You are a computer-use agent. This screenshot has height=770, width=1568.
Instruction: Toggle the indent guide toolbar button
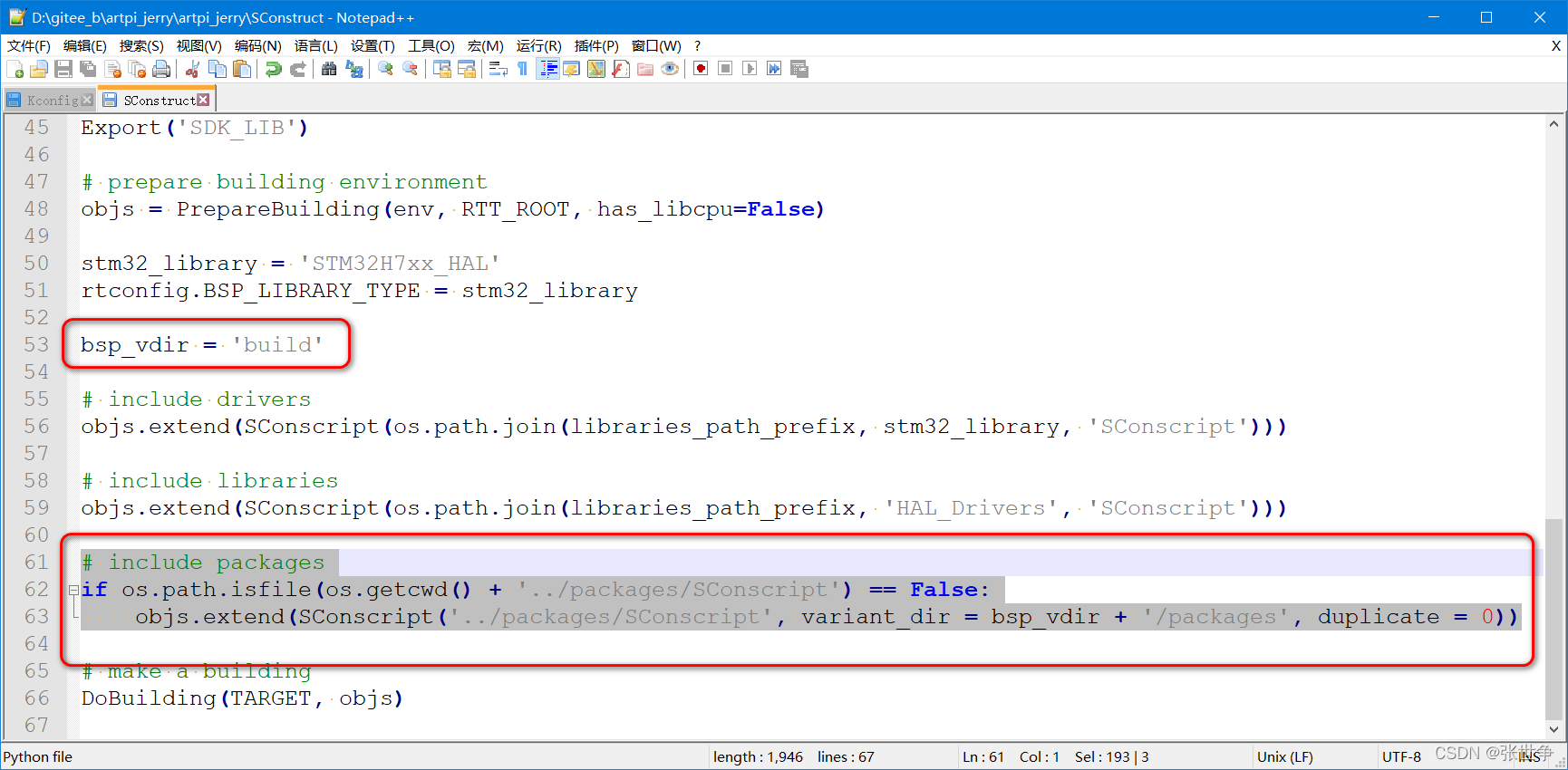547,69
